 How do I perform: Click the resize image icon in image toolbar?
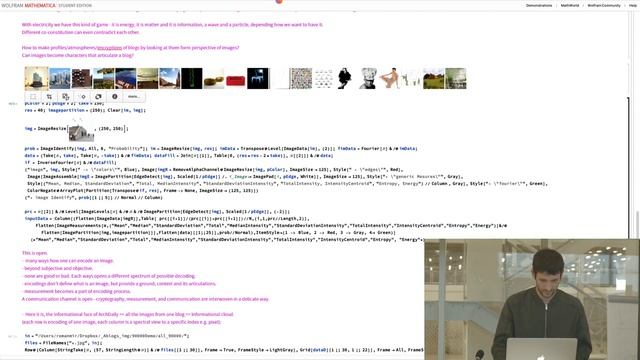(66, 97)
